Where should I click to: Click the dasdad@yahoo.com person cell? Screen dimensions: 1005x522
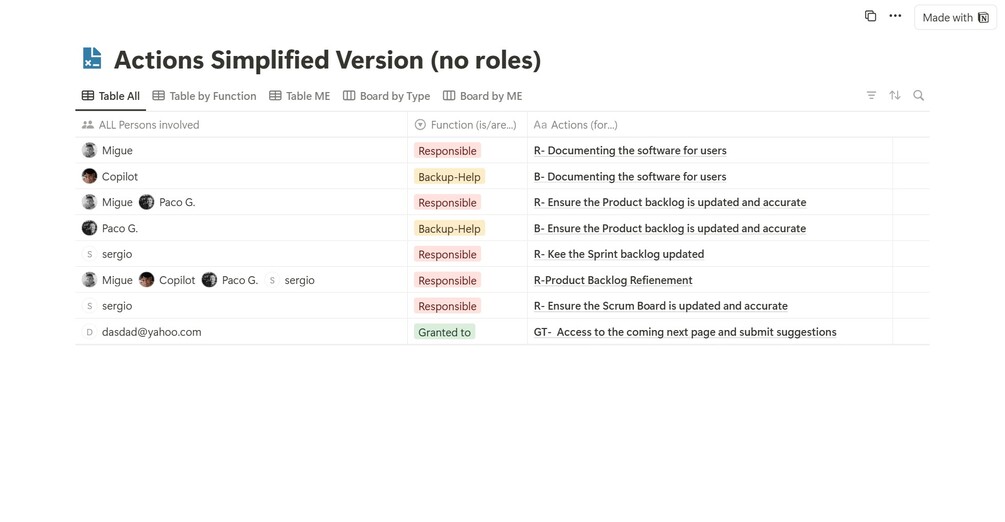pos(151,332)
